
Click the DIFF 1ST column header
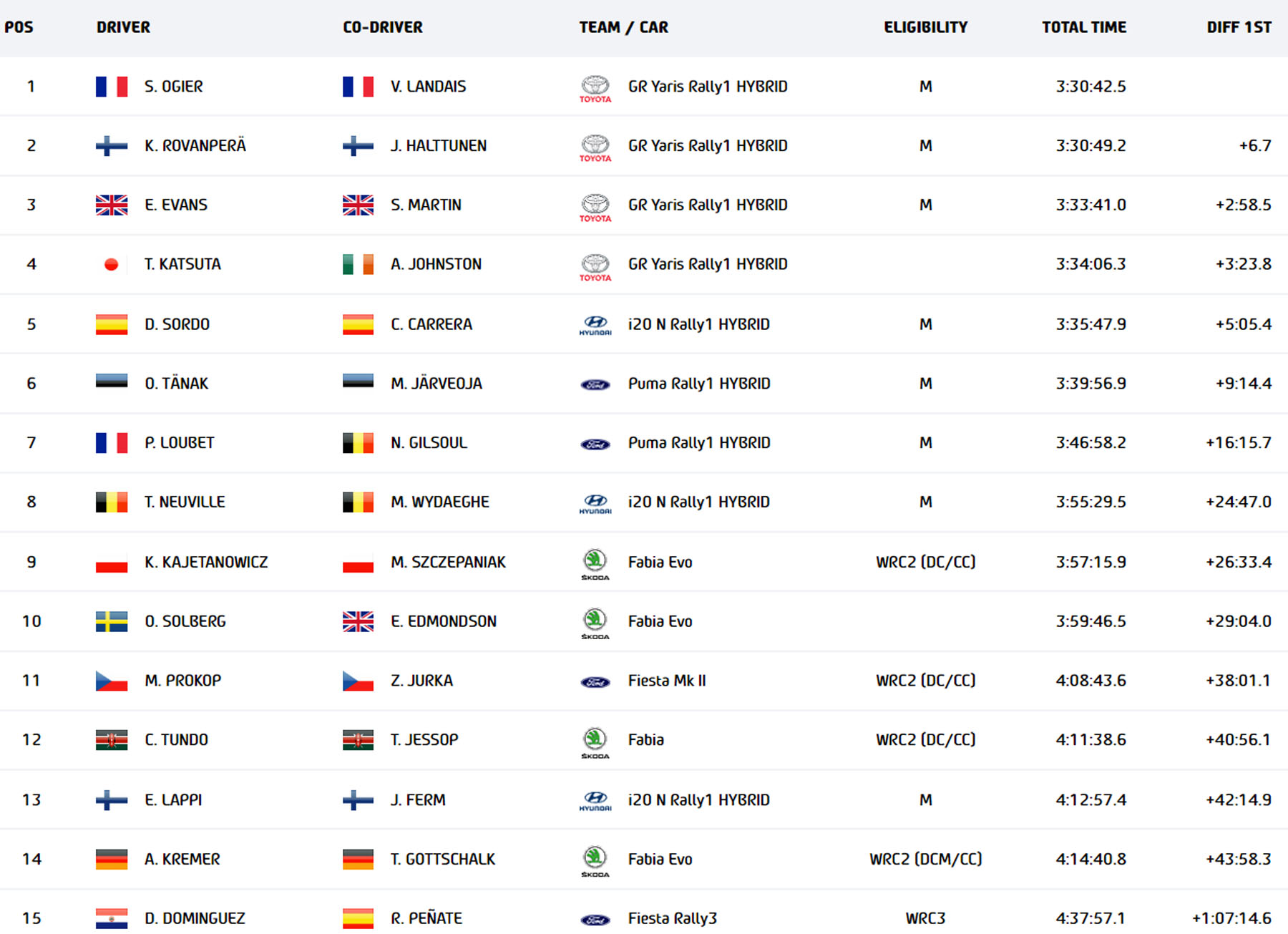tap(1239, 27)
